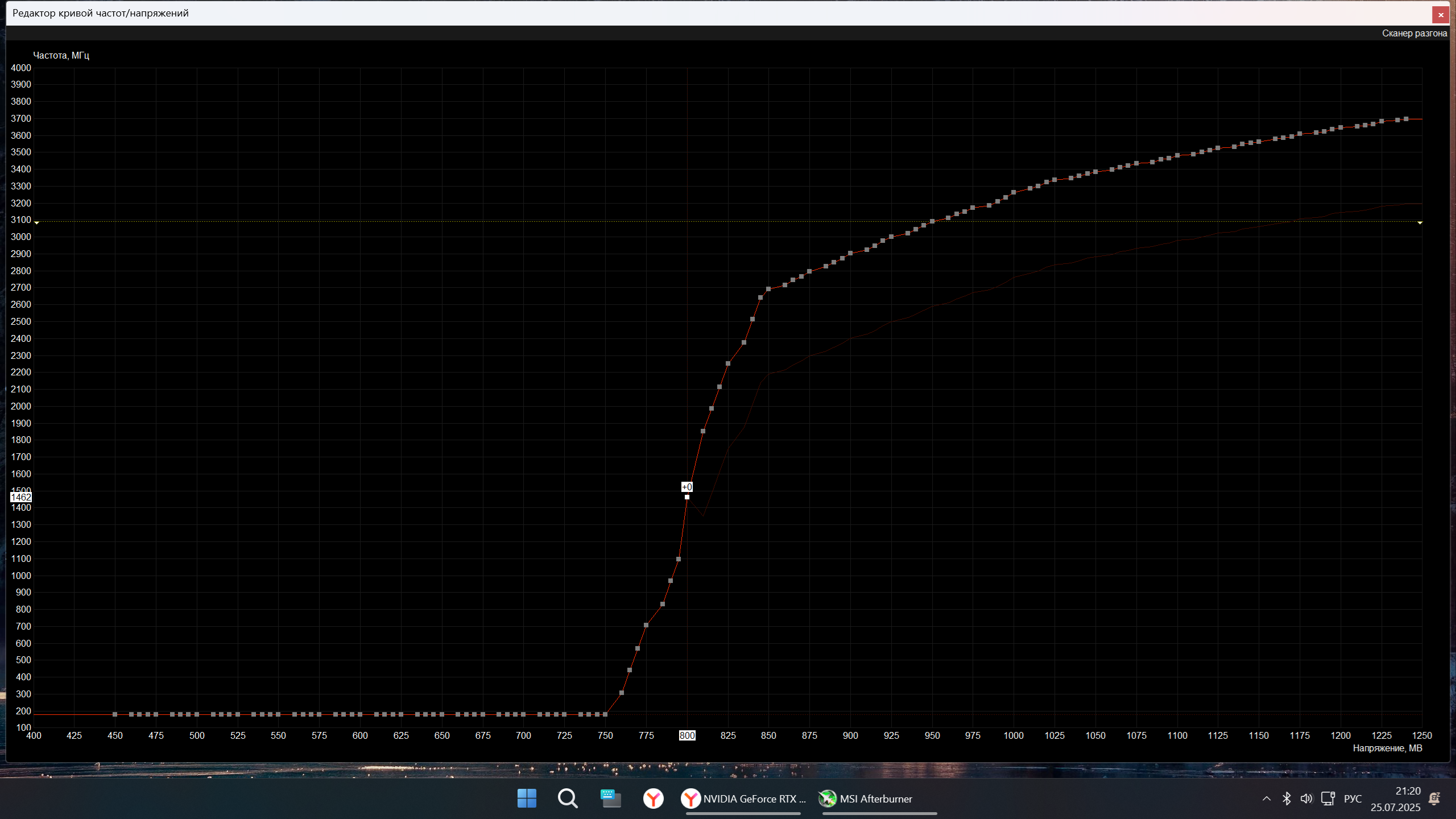Select the curve point at 450 mV
This screenshot has width=1456, height=819.
pyautogui.click(x=115, y=714)
